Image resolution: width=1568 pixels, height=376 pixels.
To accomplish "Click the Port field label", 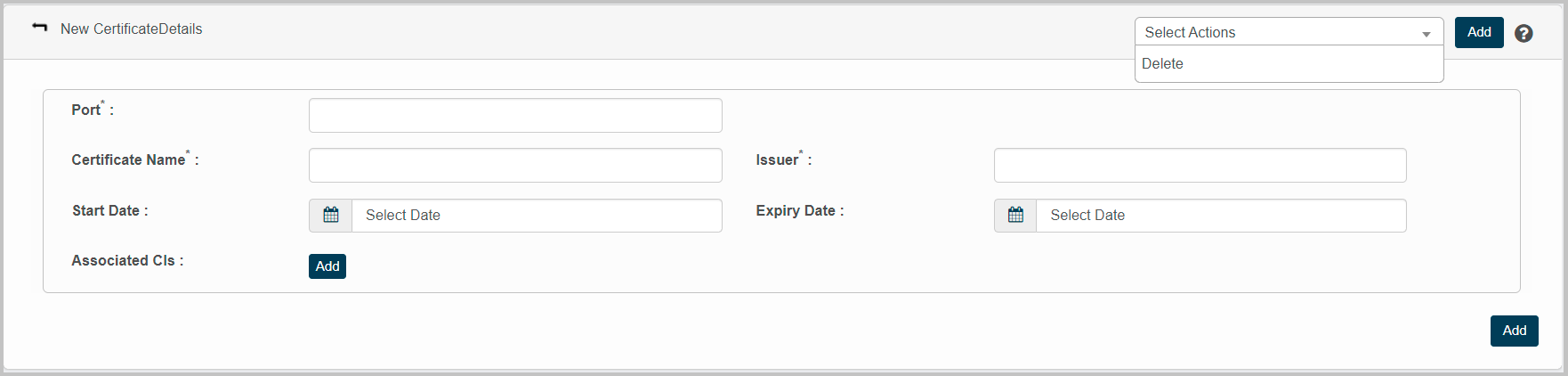I will pos(86,110).
